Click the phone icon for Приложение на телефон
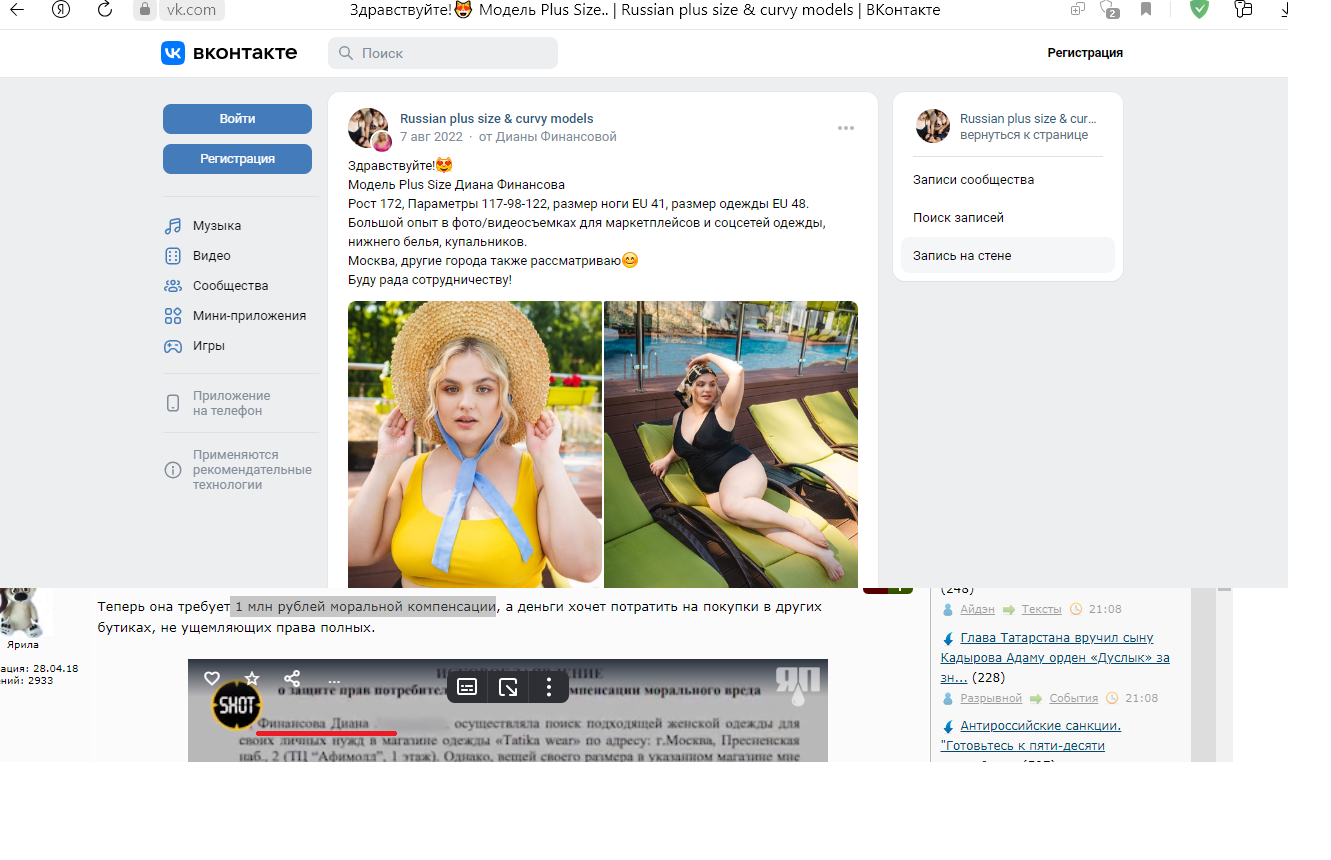This screenshot has height=860, width=1331. pos(173,403)
